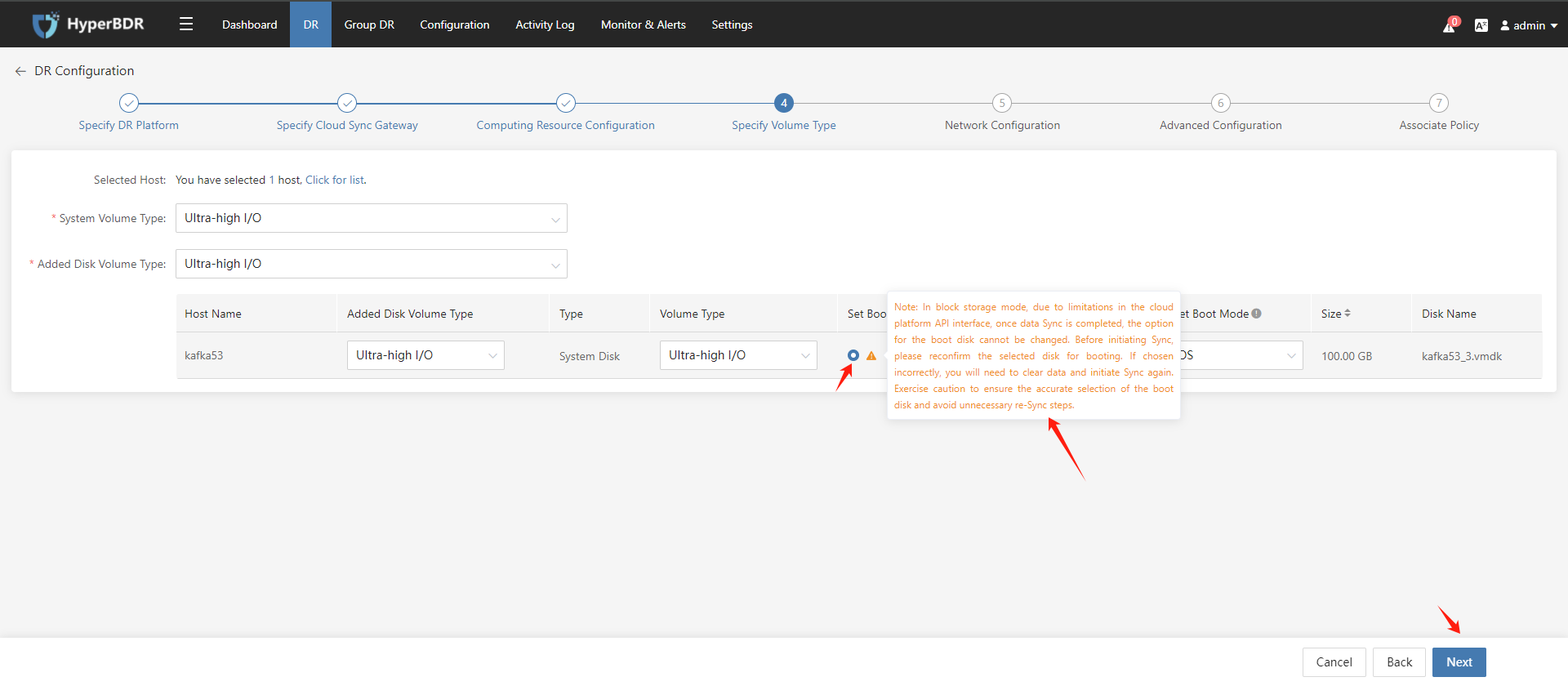Click the kafka53_3.vmdk disk name
1568x686 pixels.
pos(1462,356)
